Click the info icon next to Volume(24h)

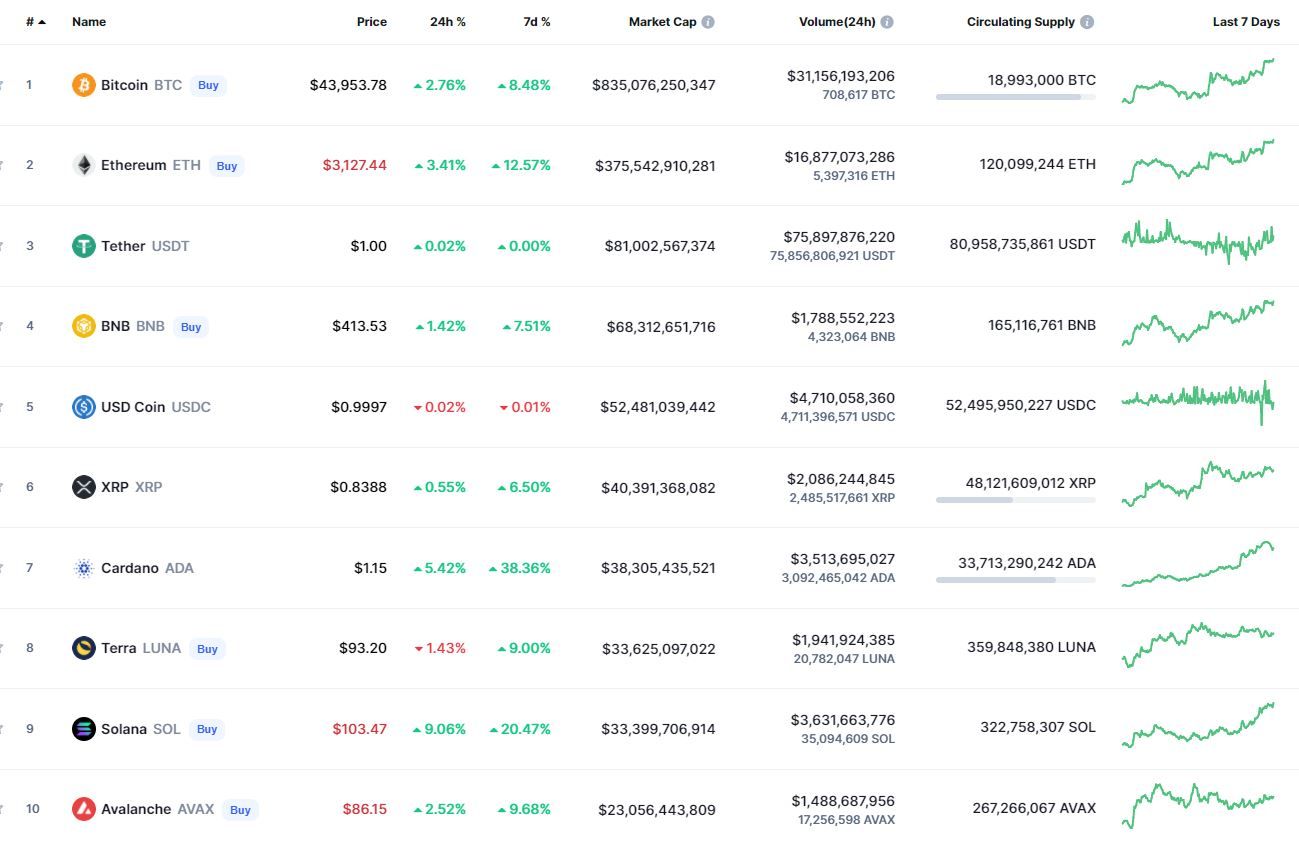tap(887, 22)
